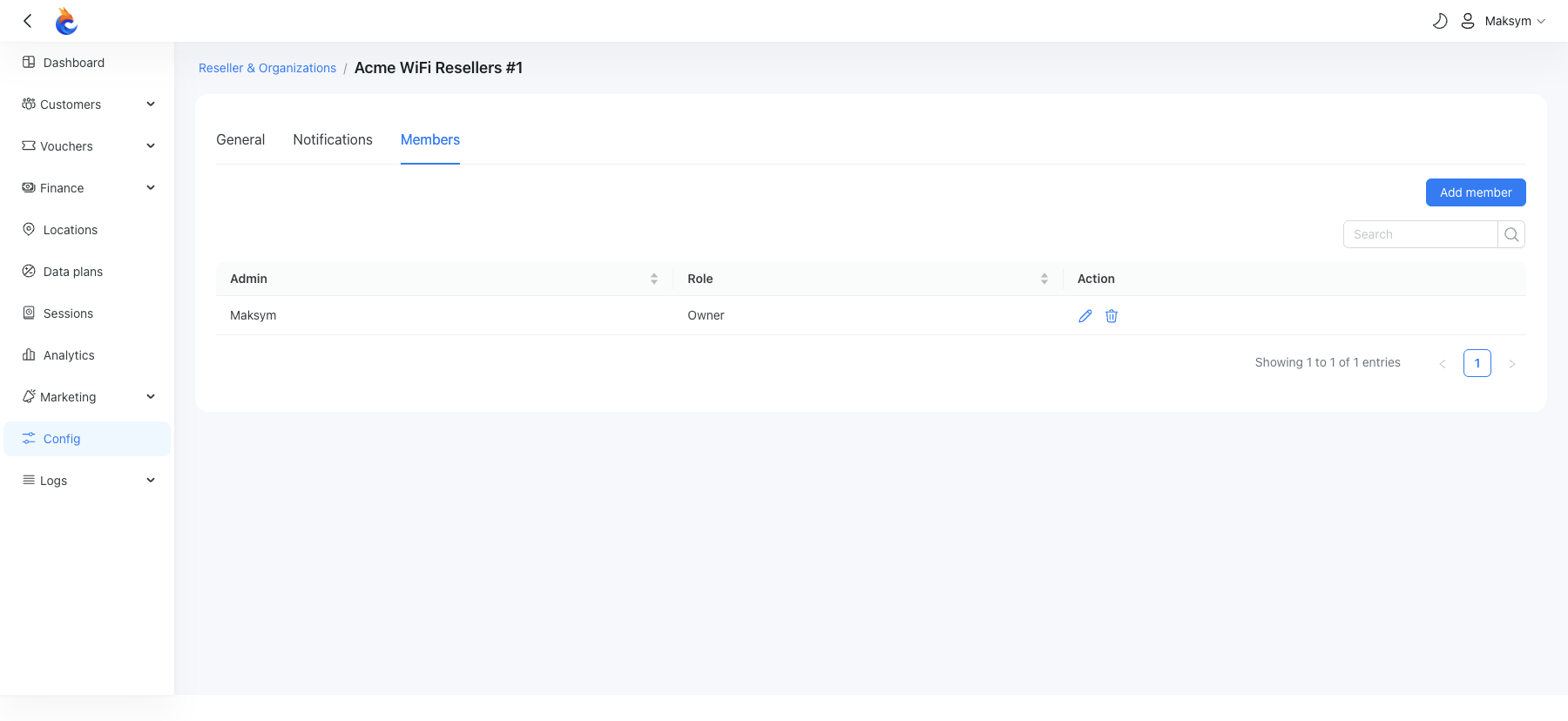Screen dimensions: 1568x721
Task: Toggle dark mode moon icon
Action: point(1440,21)
